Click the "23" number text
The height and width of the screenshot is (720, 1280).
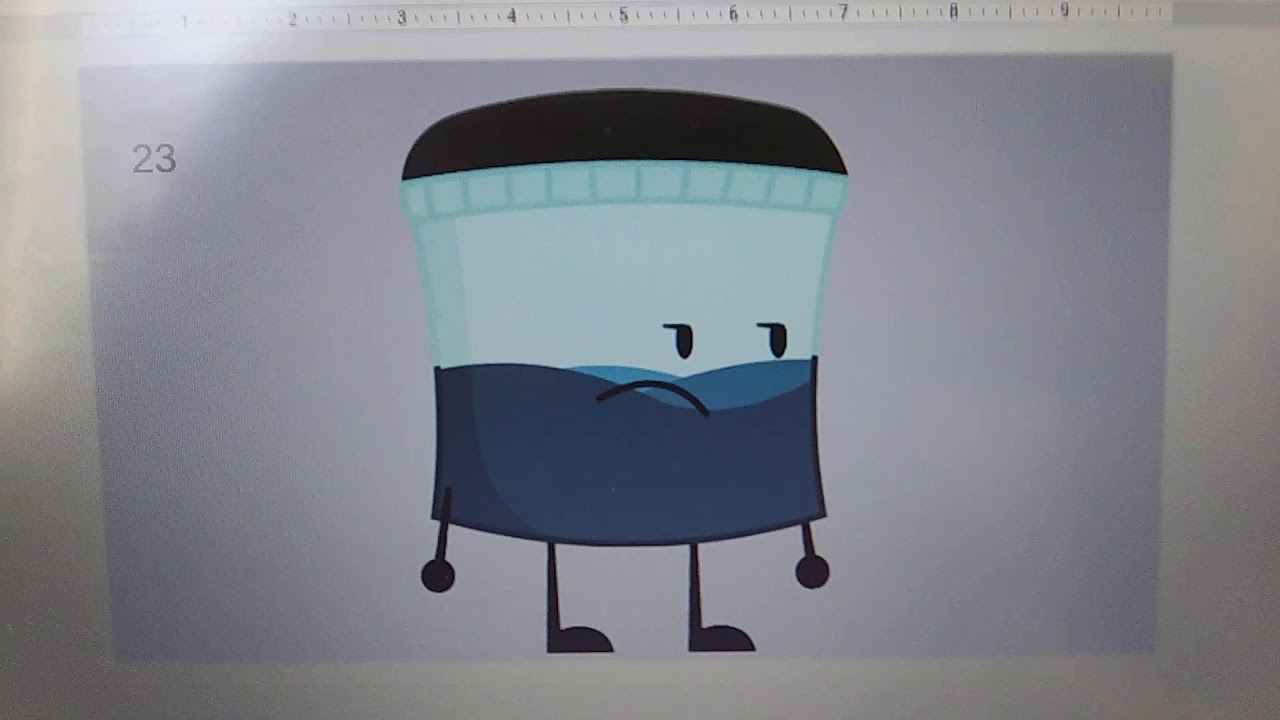[x=154, y=159]
